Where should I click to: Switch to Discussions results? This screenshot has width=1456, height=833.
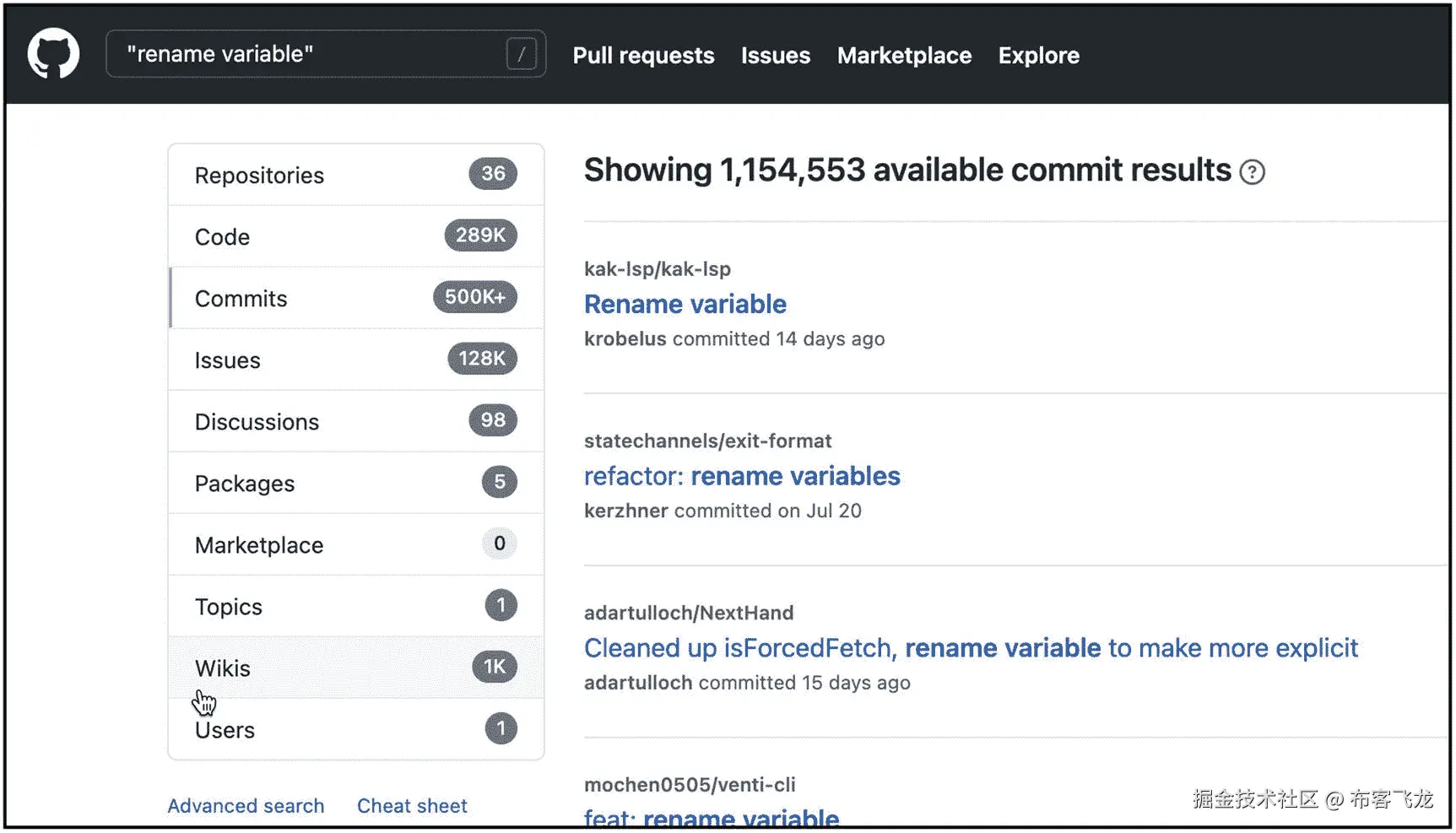(257, 422)
